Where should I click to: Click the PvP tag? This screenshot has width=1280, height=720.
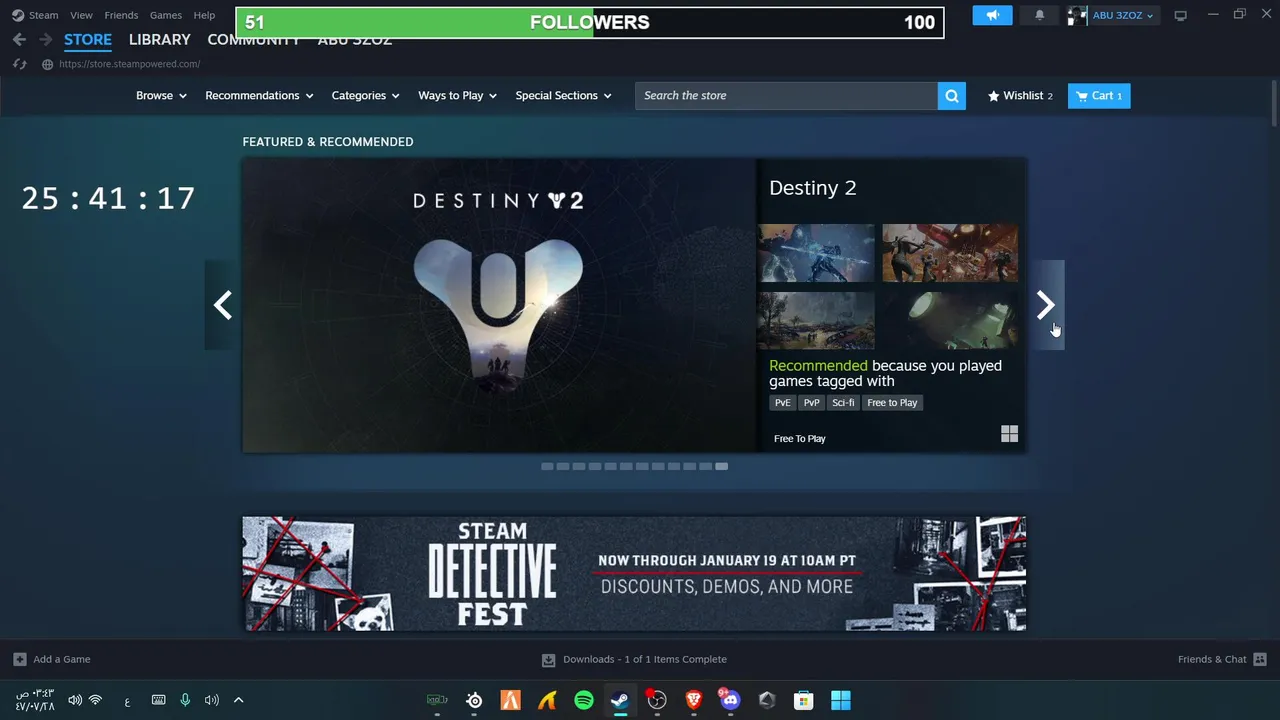coord(811,403)
